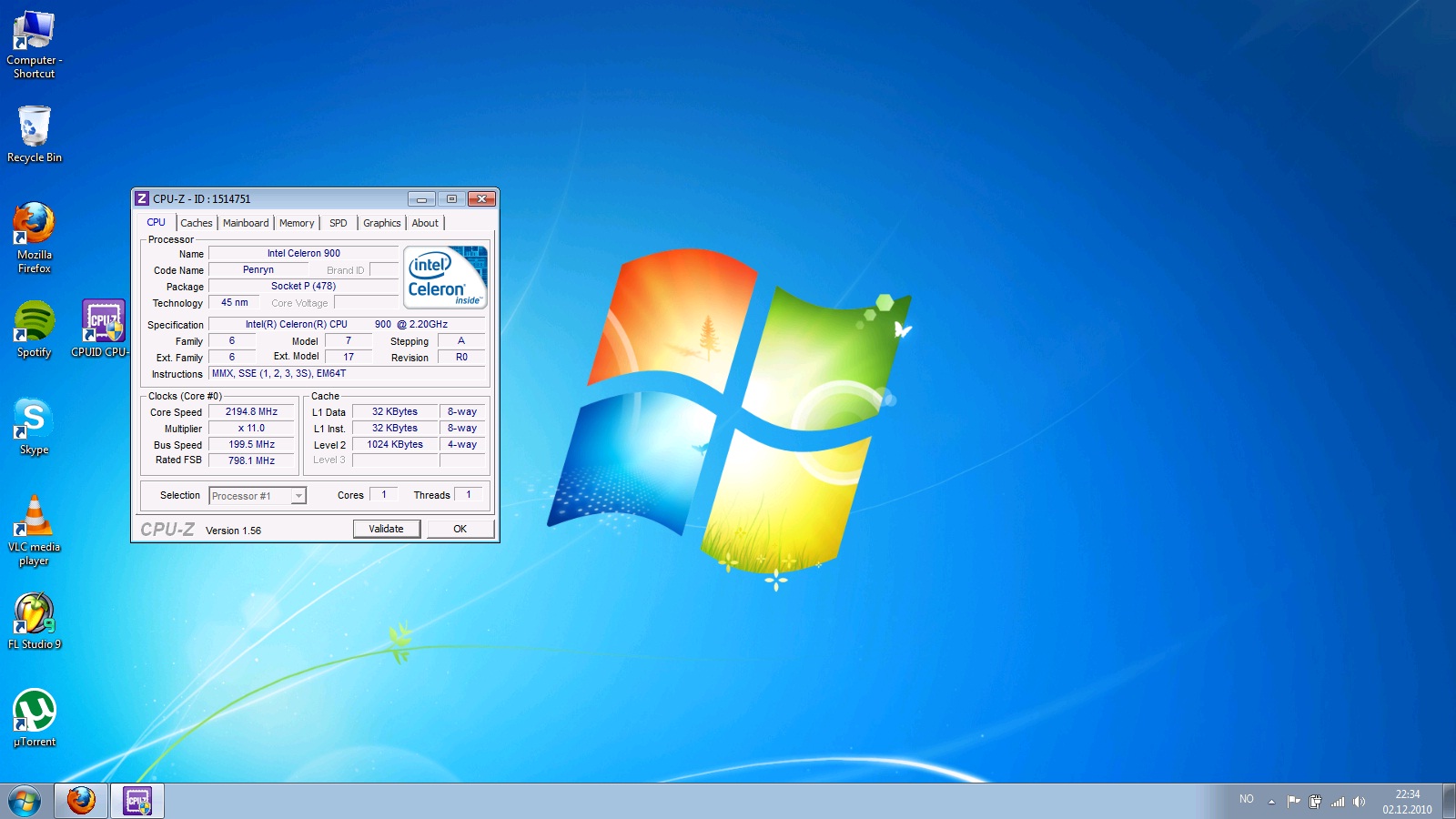This screenshot has width=1456, height=819.
Task: Click the Rated FSB value '798.1 MHz'
Action: tap(252, 461)
